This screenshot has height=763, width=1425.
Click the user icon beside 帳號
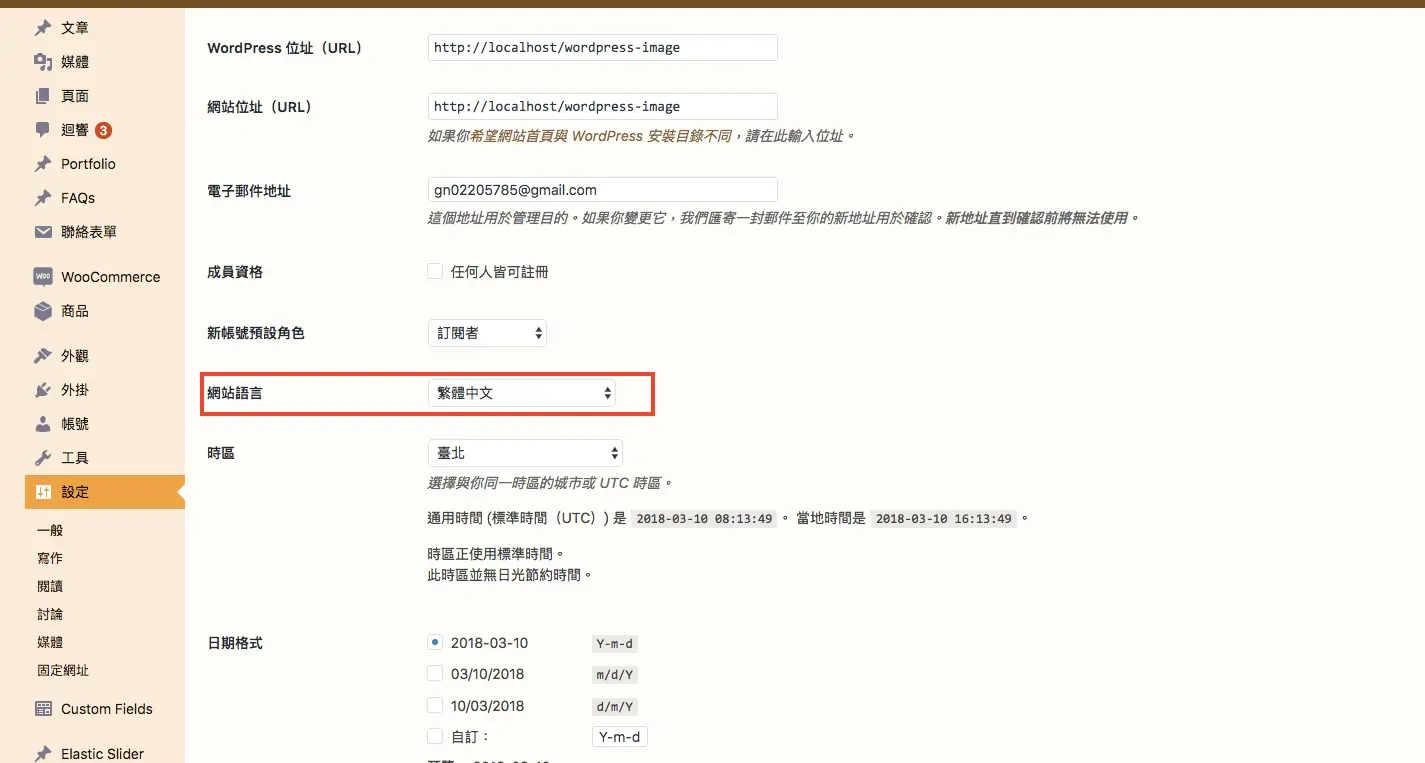43,424
